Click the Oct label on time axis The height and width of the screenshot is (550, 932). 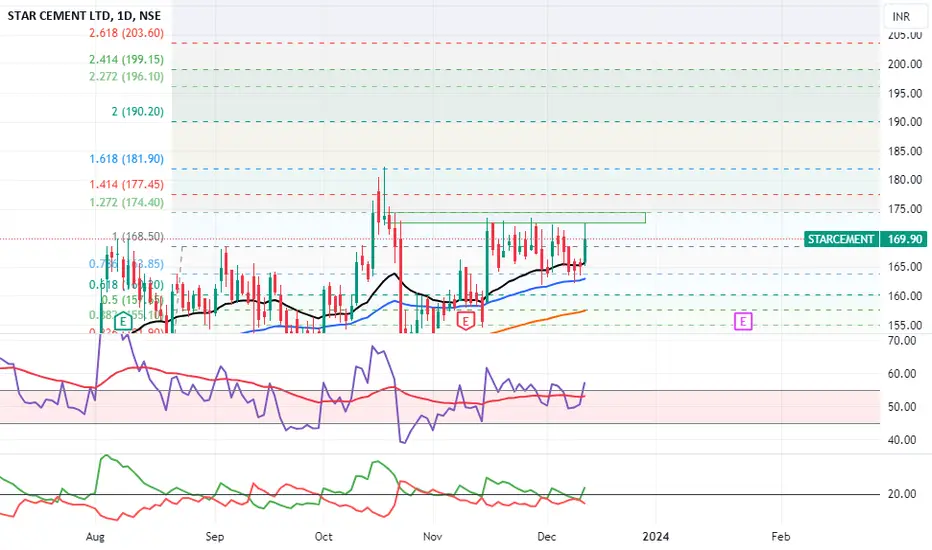[323, 537]
